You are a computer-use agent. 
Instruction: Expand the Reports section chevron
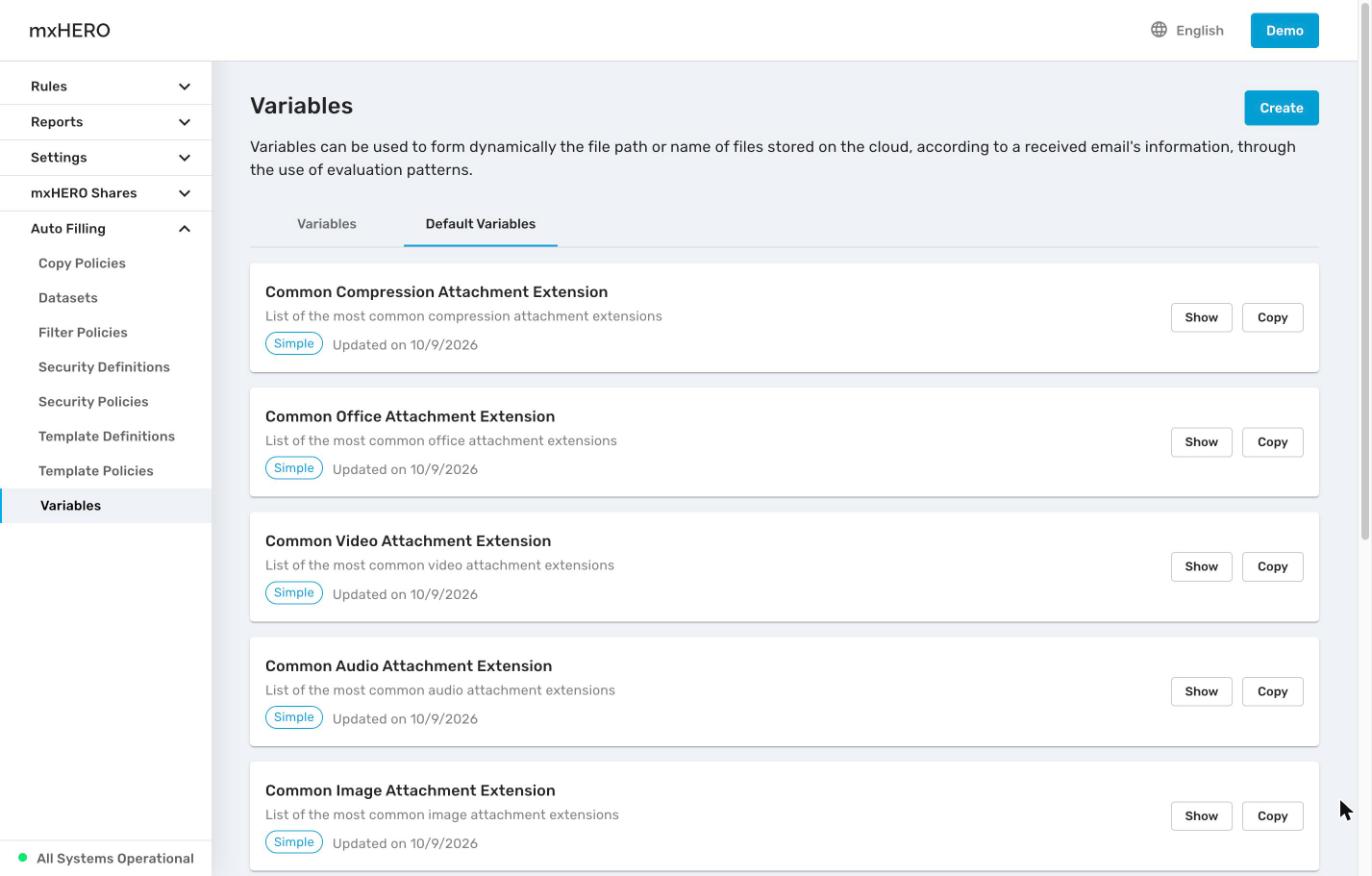coord(184,122)
